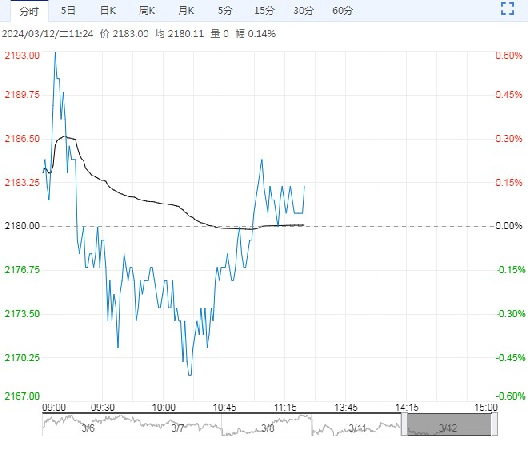Click the fullscreen expand icon
The width and height of the screenshot is (528, 451).
[507, 9]
